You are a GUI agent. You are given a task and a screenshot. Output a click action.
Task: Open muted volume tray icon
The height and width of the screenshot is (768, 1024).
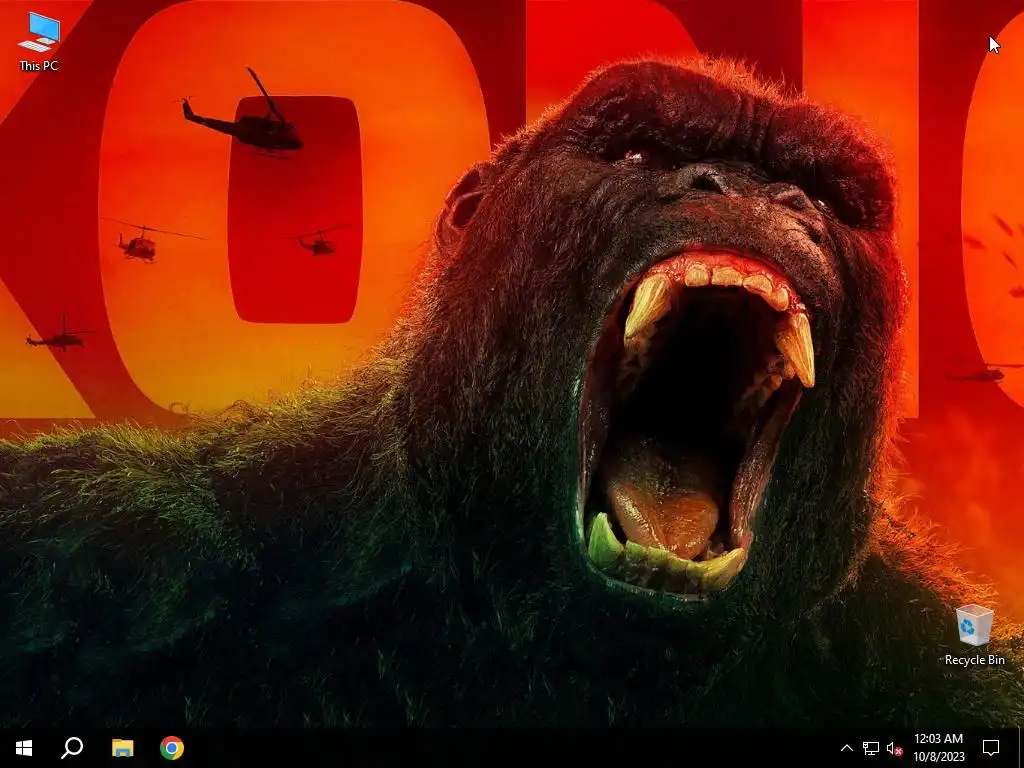pyautogui.click(x=895, y=748)
